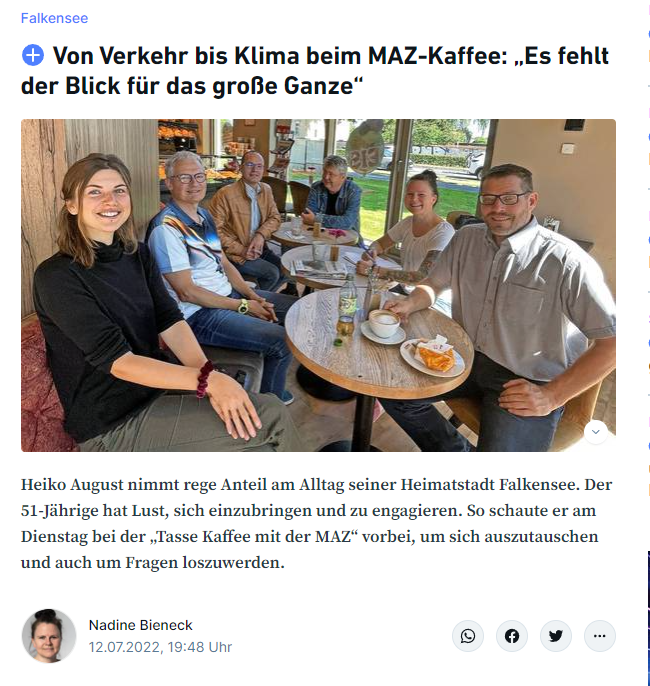Open author page of Nadine Bieneck

pyautogui.click(x=140, y=625)
